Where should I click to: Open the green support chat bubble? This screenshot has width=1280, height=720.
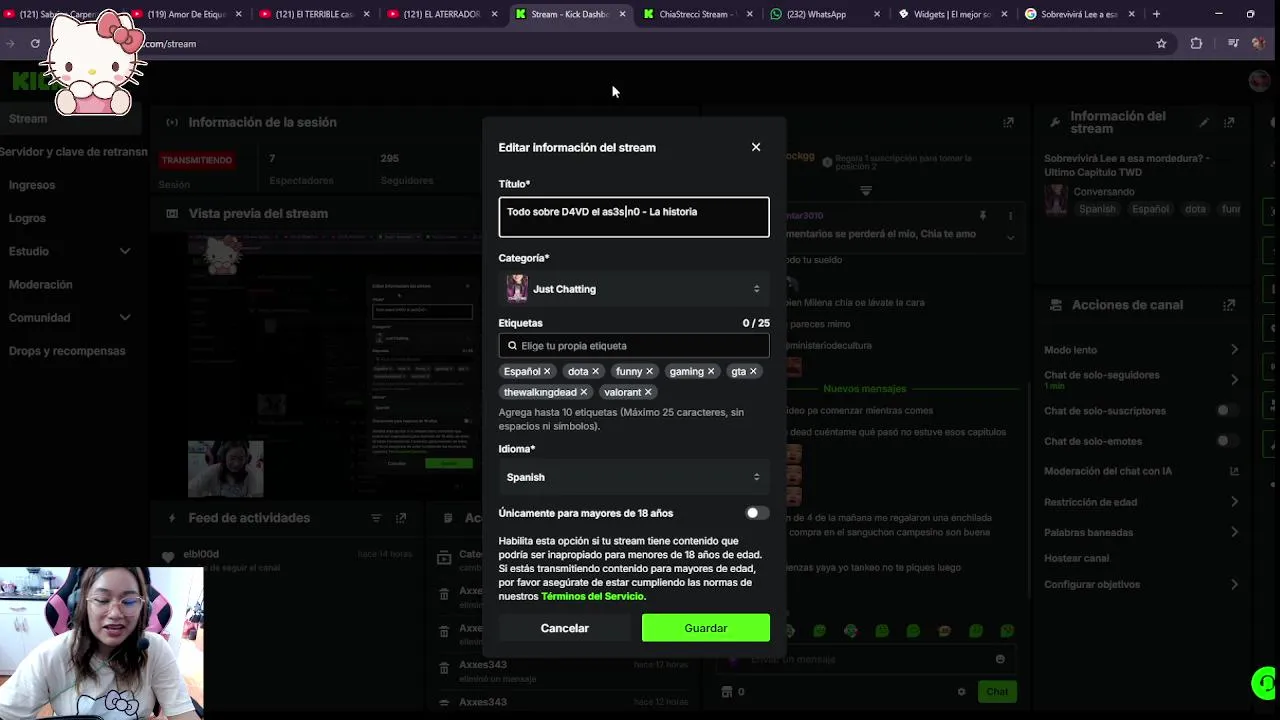1265,684
